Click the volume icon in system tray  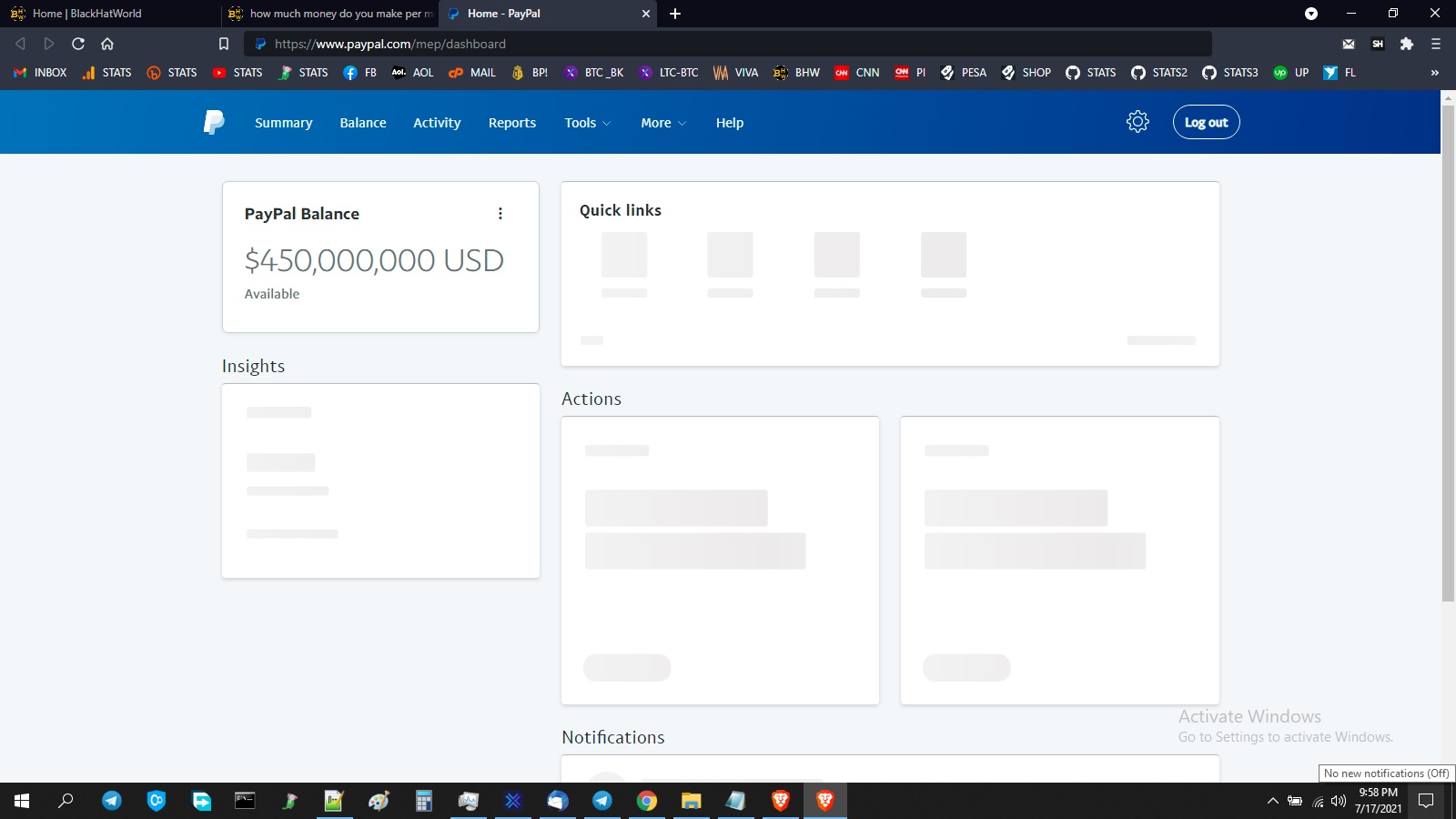pos(1339,802)
